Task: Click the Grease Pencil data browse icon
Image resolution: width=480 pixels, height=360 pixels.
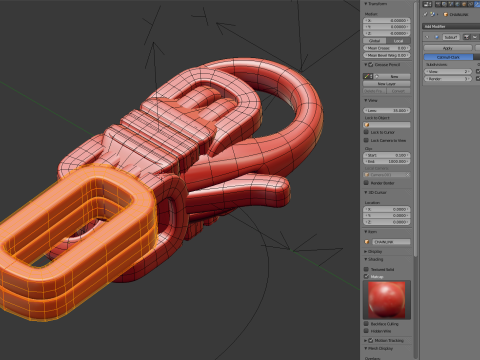Action: coord(368,76)
